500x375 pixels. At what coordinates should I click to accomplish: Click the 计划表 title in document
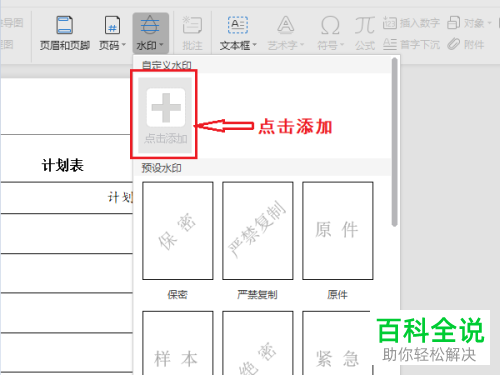point(63,165)
